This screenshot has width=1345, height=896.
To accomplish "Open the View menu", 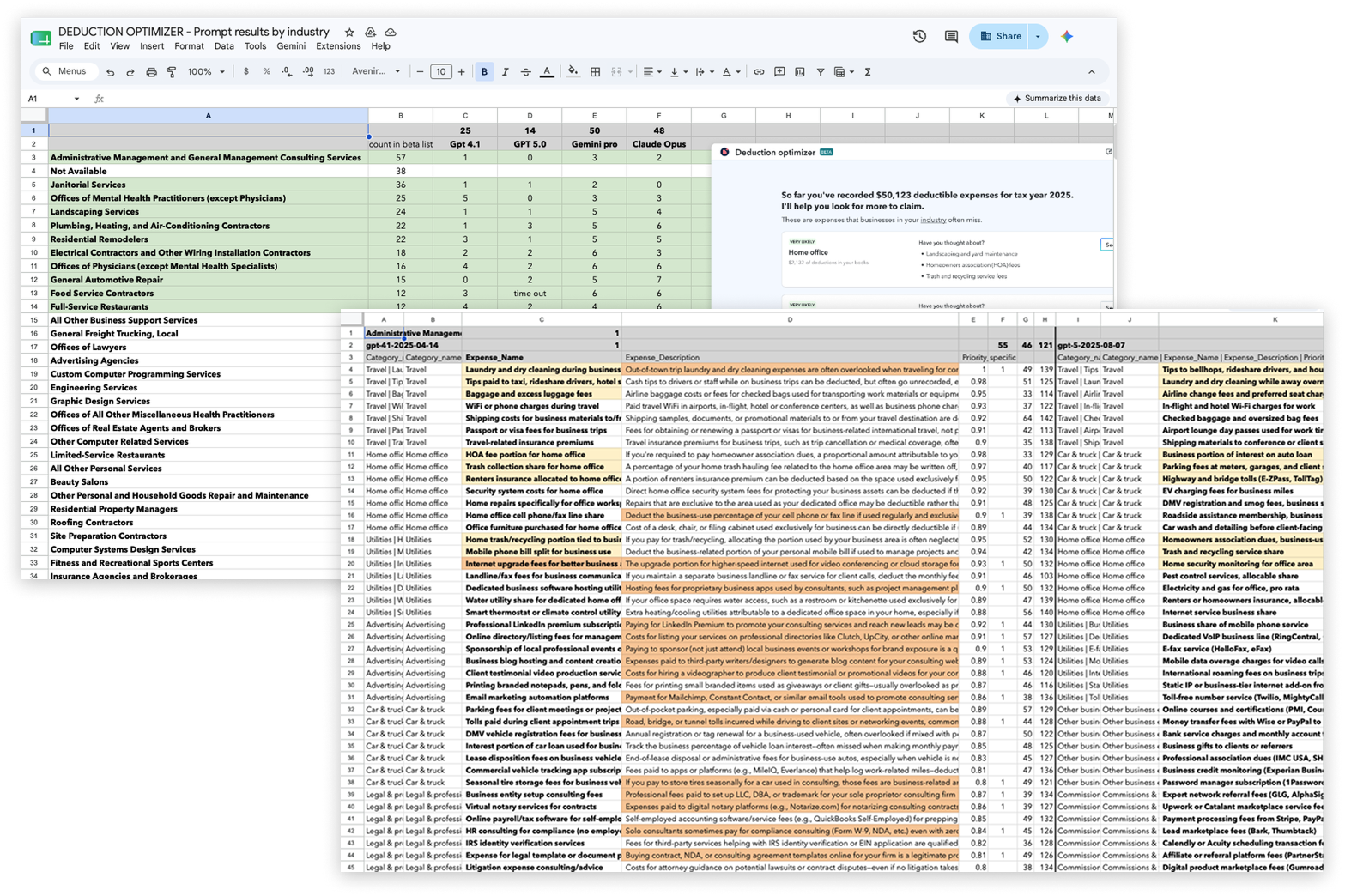I will tap(120, 46).
